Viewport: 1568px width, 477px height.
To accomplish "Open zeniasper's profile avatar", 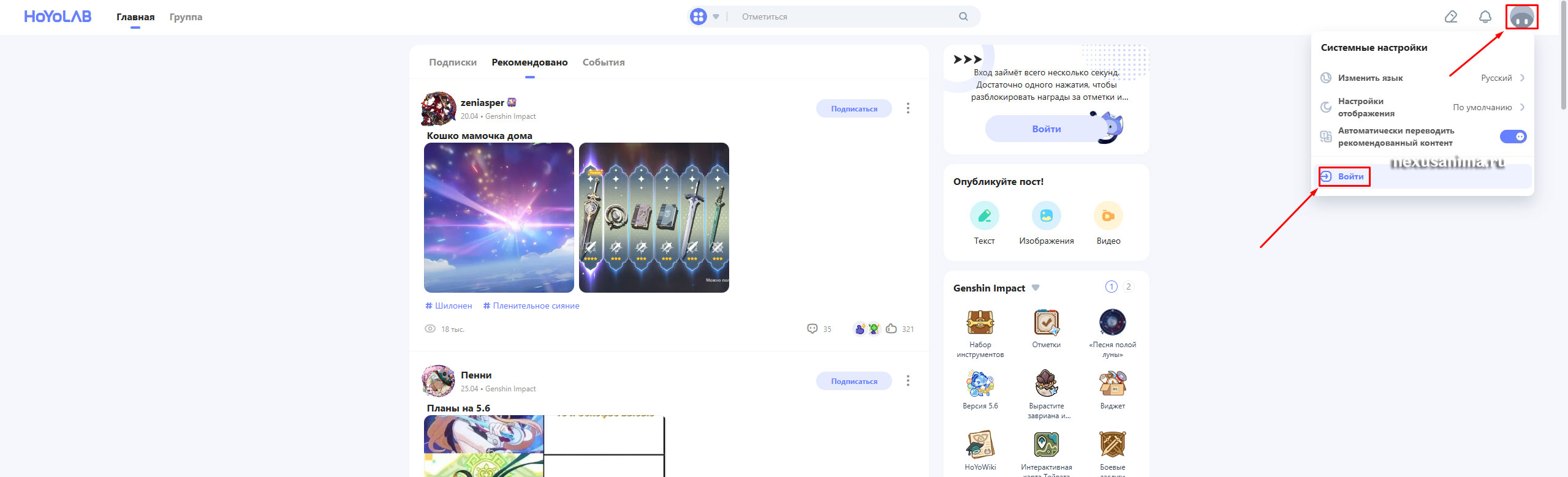I will coord(439,109).
